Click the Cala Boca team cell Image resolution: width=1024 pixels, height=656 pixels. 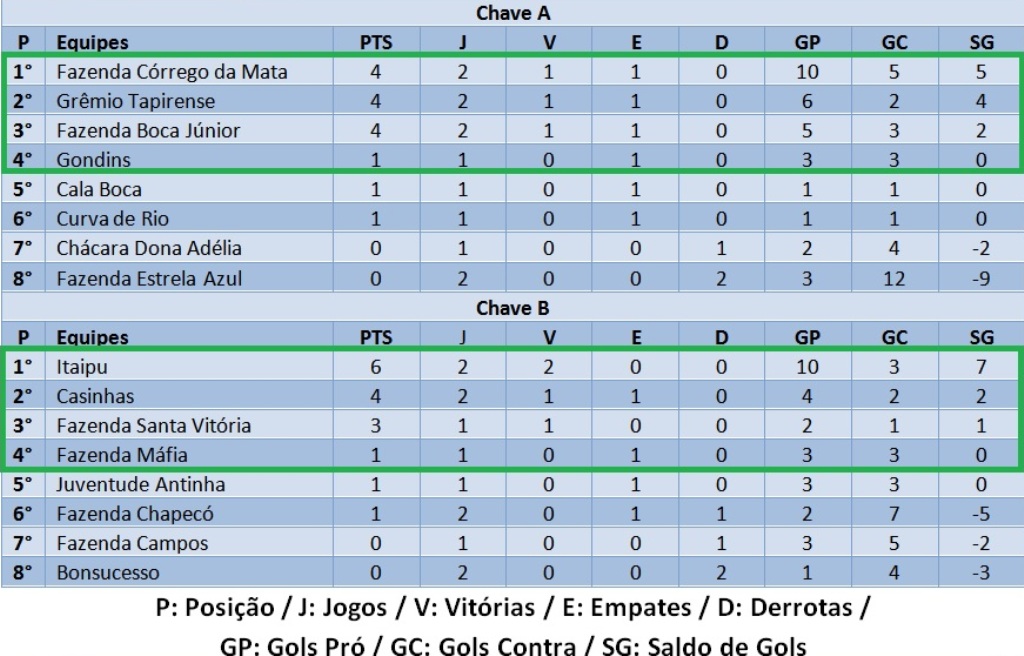click(99, 189)
